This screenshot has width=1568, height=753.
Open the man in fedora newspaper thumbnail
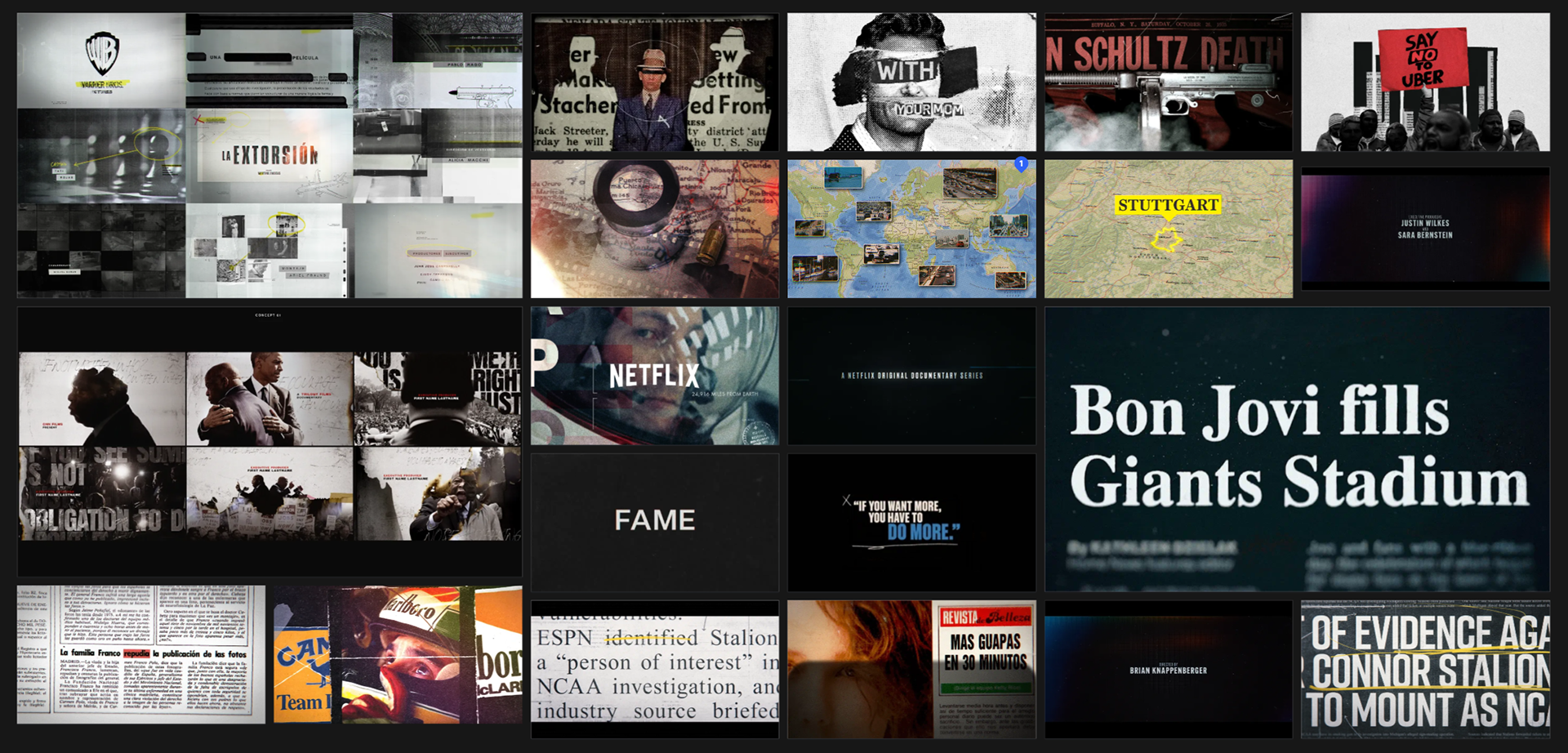tap(655, 82)
